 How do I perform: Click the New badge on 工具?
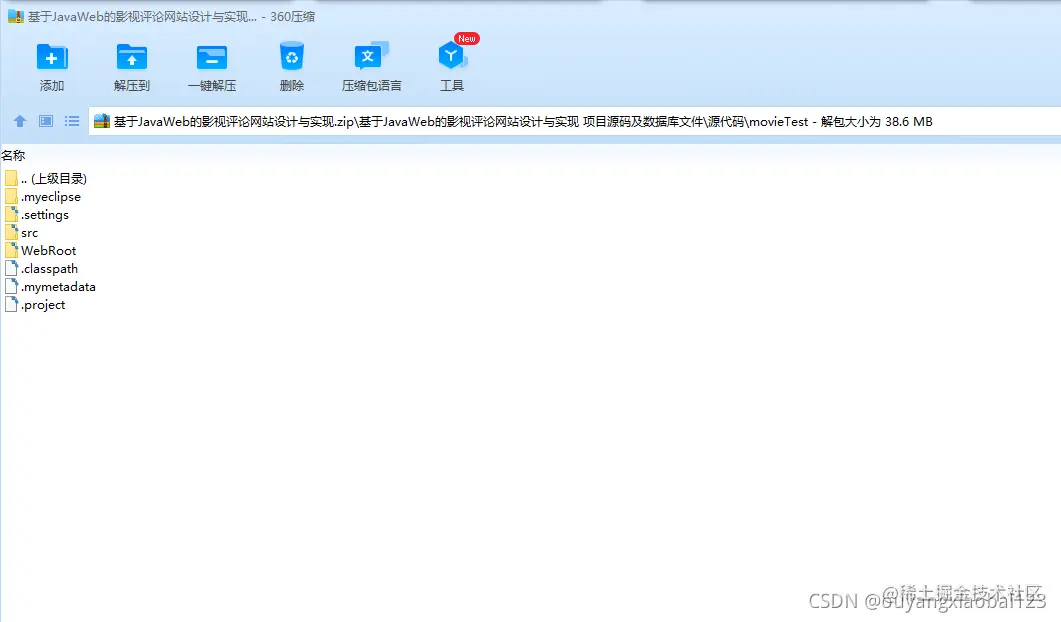pyautogui.click(x=467, y=39)
